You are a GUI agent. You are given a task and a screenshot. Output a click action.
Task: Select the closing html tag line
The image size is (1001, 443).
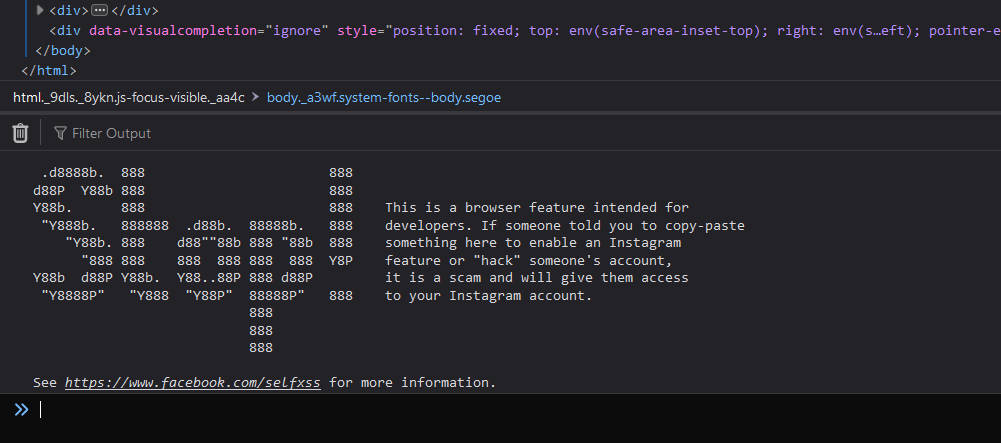(48, 70)
